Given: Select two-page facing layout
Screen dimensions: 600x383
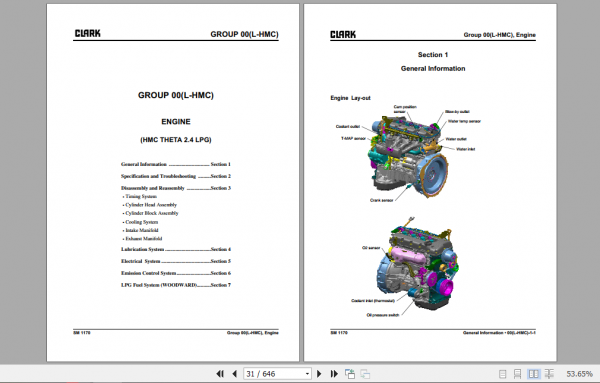Looking at the screenshot, I should pos(533,374).
